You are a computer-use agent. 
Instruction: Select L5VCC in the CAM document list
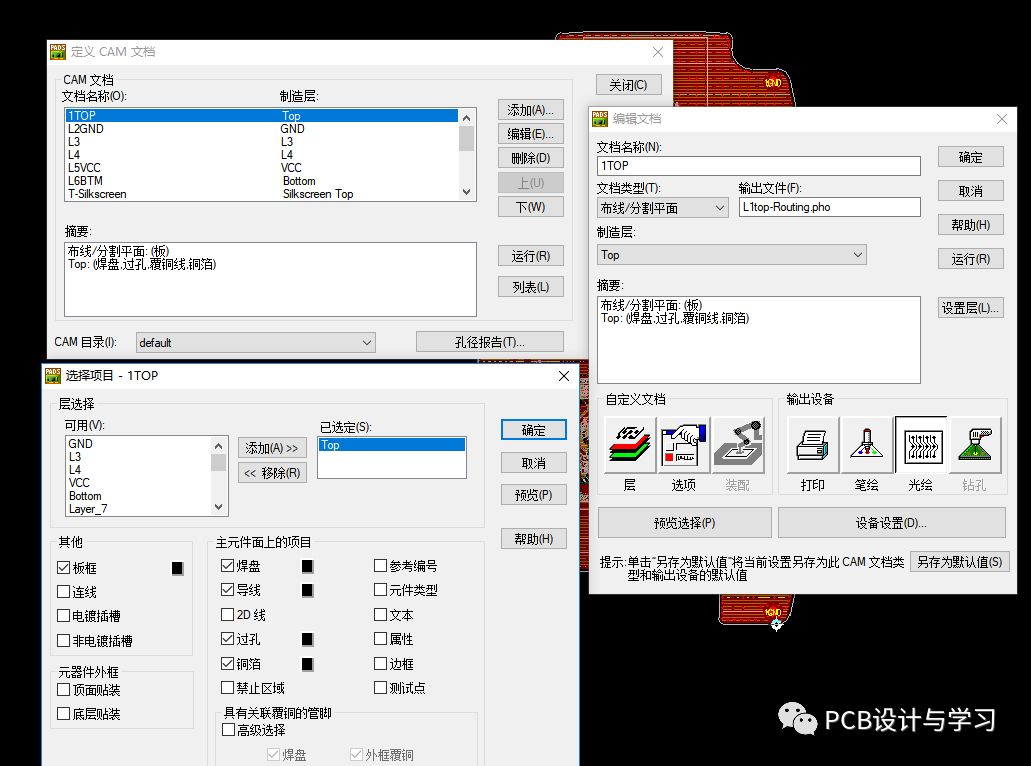pos(262,168)
